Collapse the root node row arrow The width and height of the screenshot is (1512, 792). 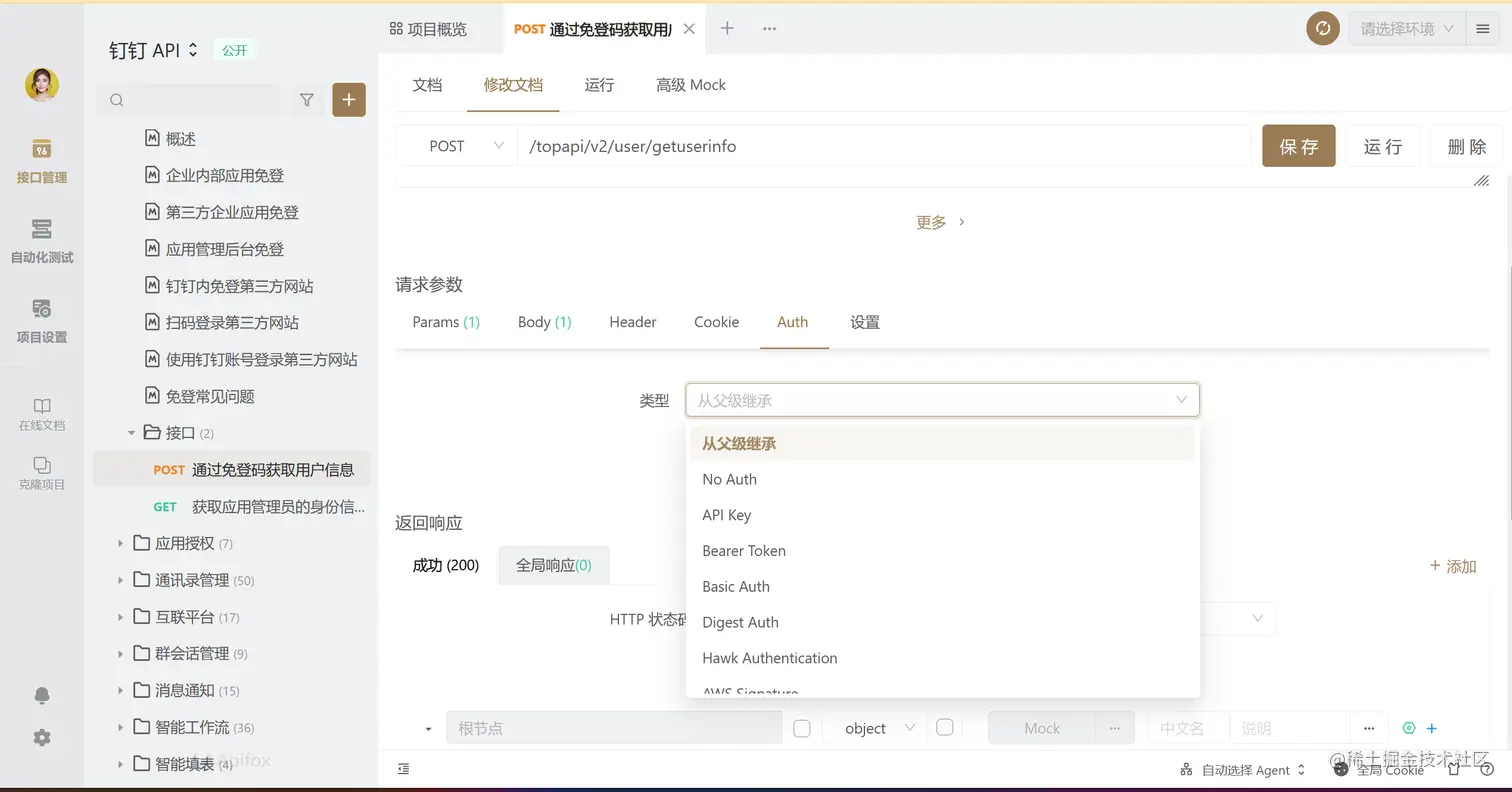429,729
